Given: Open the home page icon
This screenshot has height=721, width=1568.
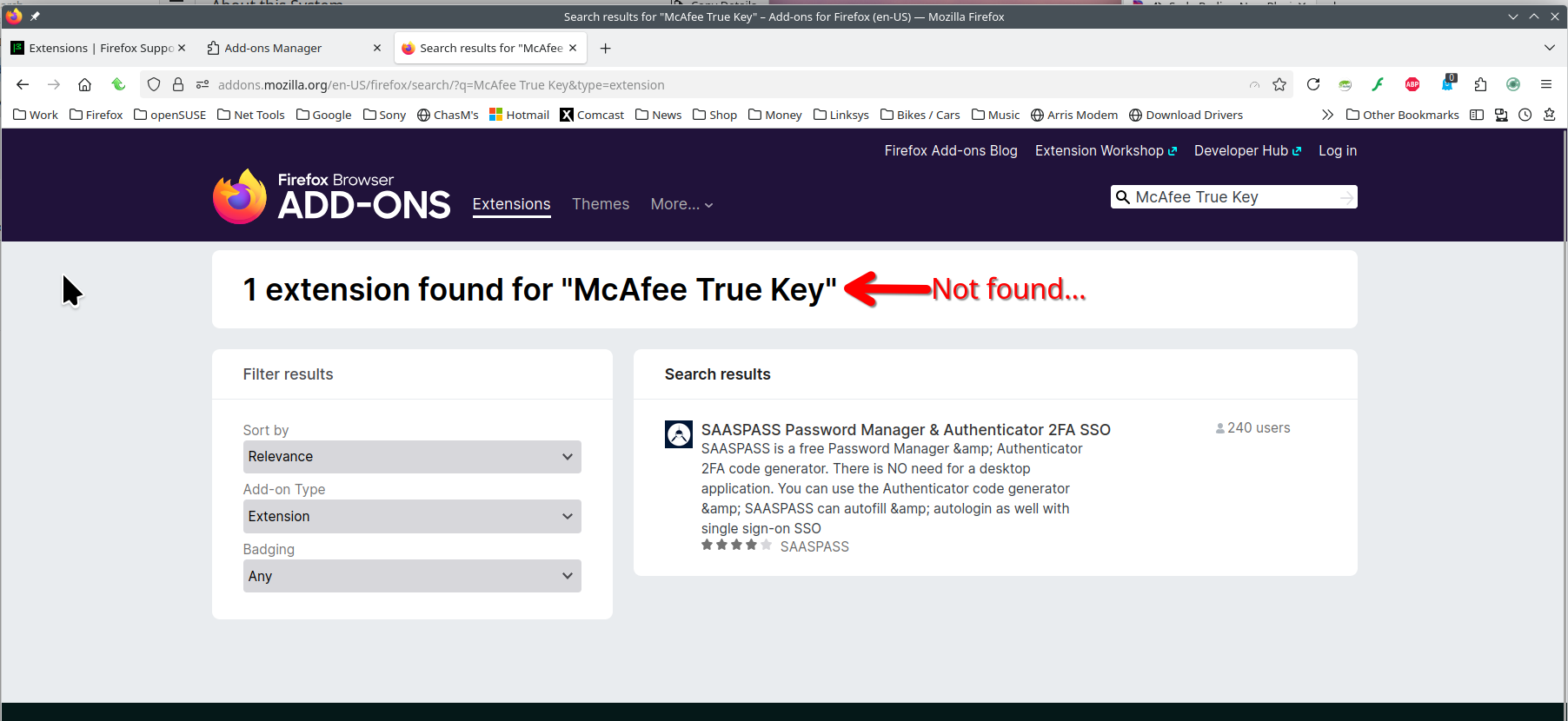Looking at the screenshot, I should pyautogui.click(x=84, y=84).
